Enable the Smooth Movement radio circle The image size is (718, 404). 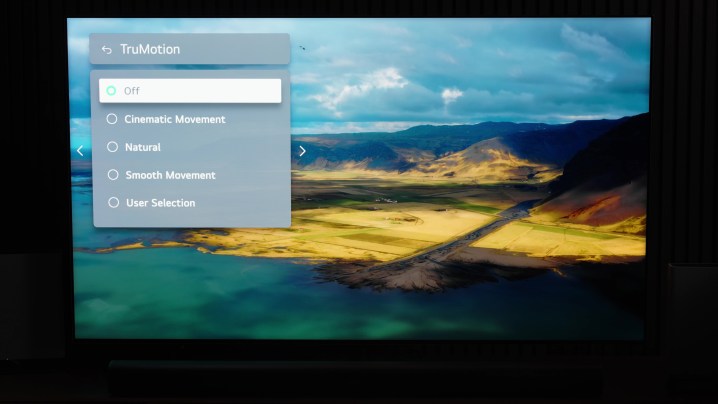pyautogui.click(x=112, y=175)
